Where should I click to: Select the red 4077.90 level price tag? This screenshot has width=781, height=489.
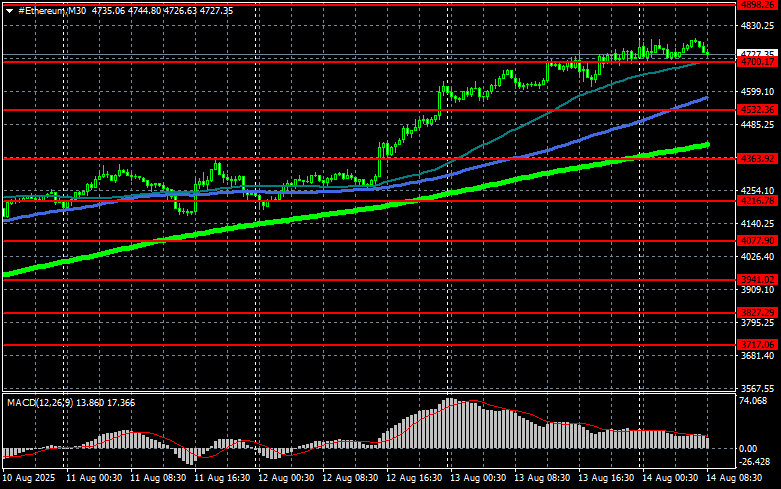click(x=757, y=241)
